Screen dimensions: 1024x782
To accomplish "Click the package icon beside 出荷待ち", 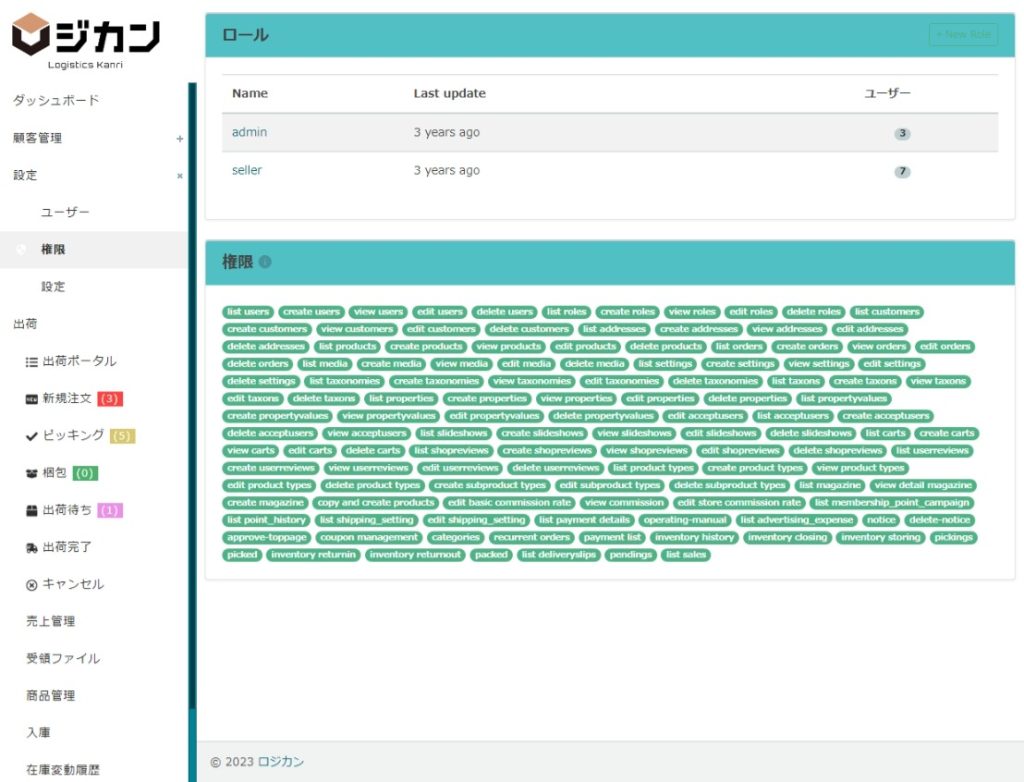I will click(31, 510).
